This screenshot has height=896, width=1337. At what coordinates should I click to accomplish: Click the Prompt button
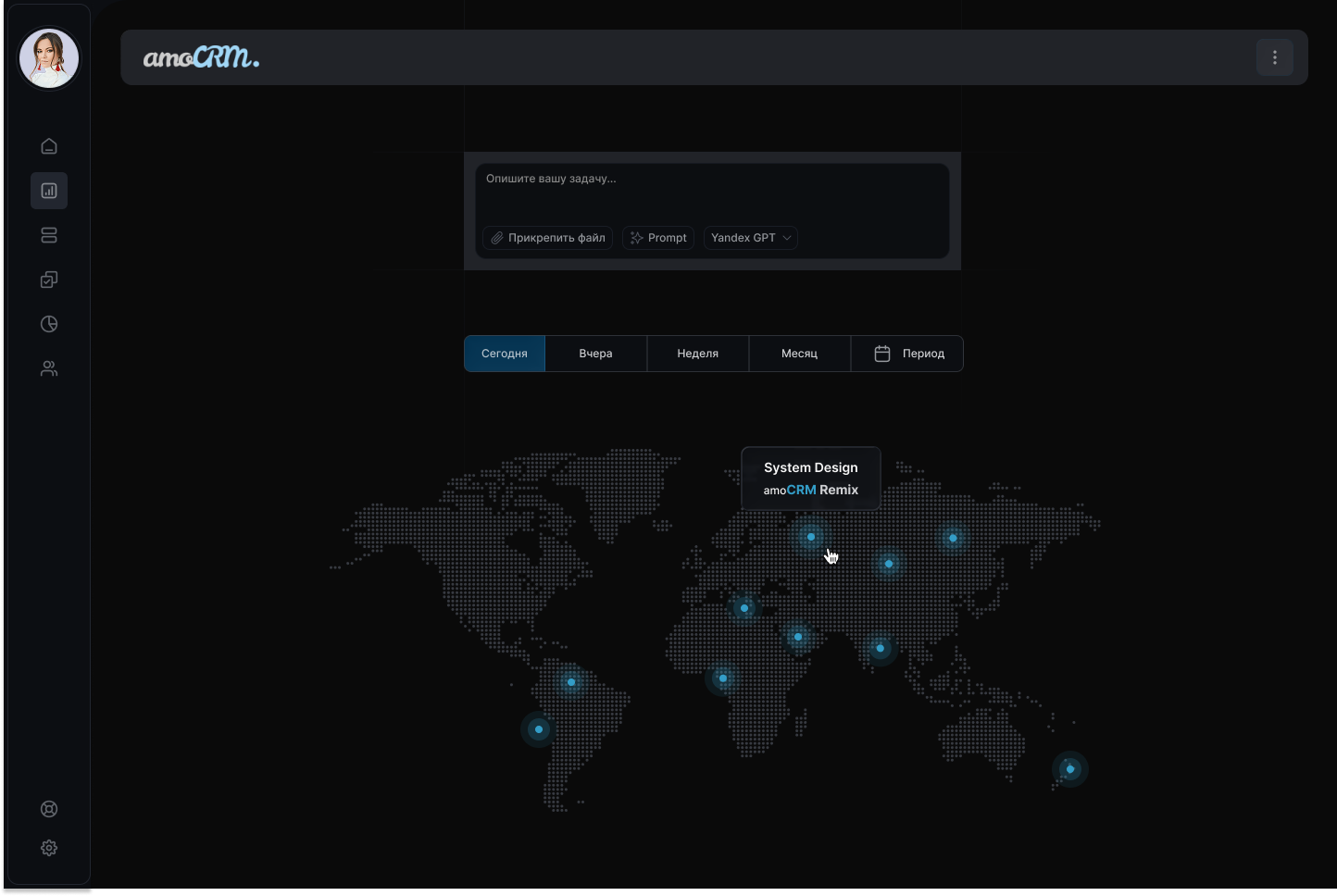(x=658, y=238)
